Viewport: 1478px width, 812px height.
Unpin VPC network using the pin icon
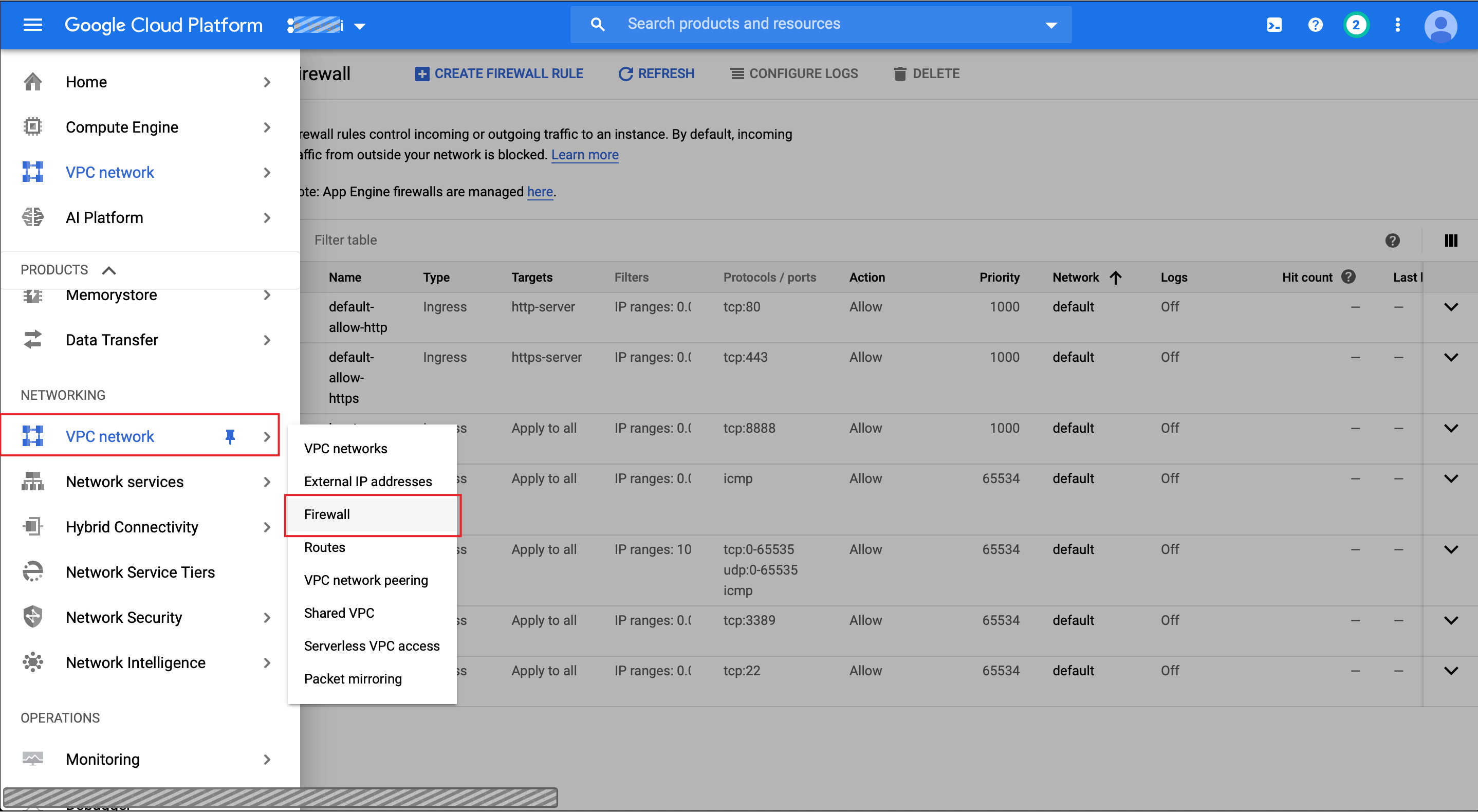click(230, 437)
